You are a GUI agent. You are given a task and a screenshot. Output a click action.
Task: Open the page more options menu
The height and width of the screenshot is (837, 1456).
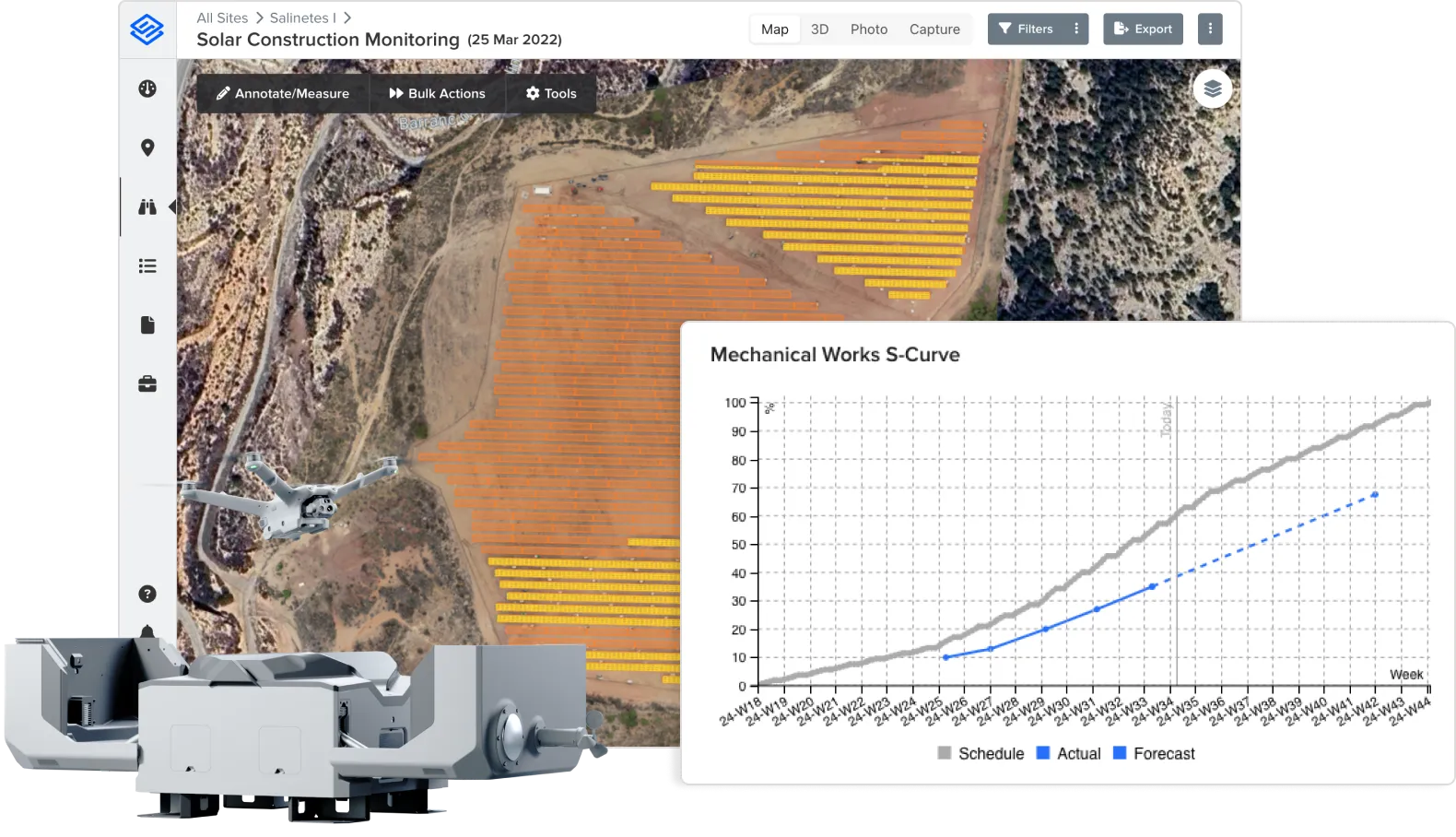tap(1210, 29)
